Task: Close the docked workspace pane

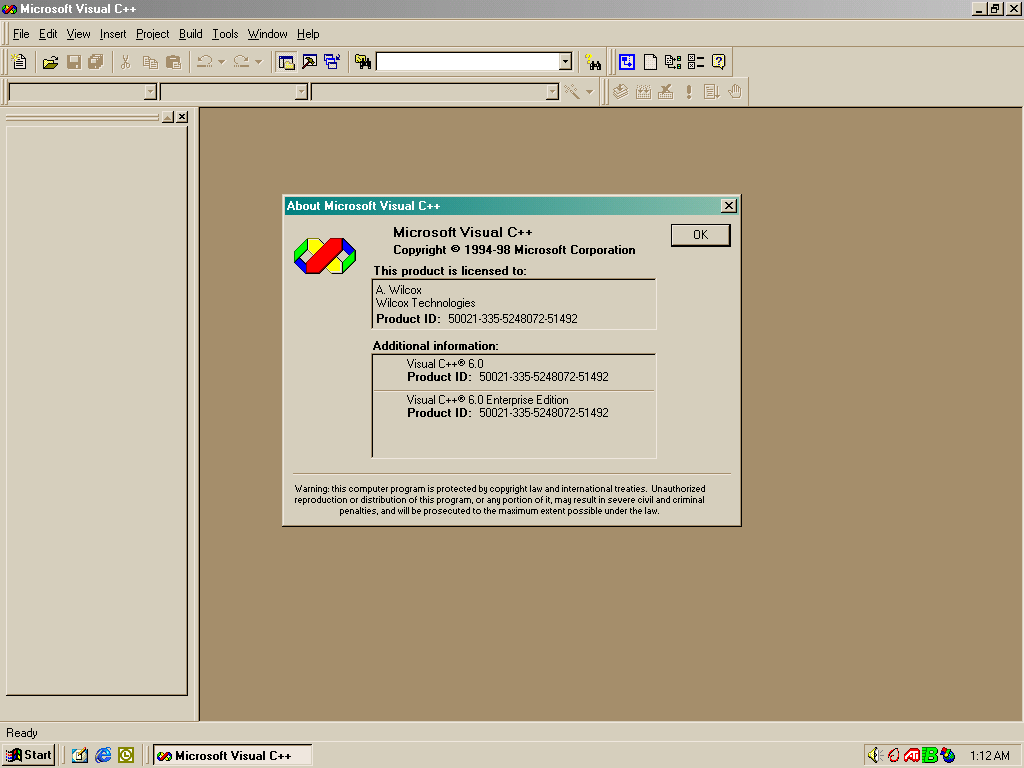Action: (182, 117)
